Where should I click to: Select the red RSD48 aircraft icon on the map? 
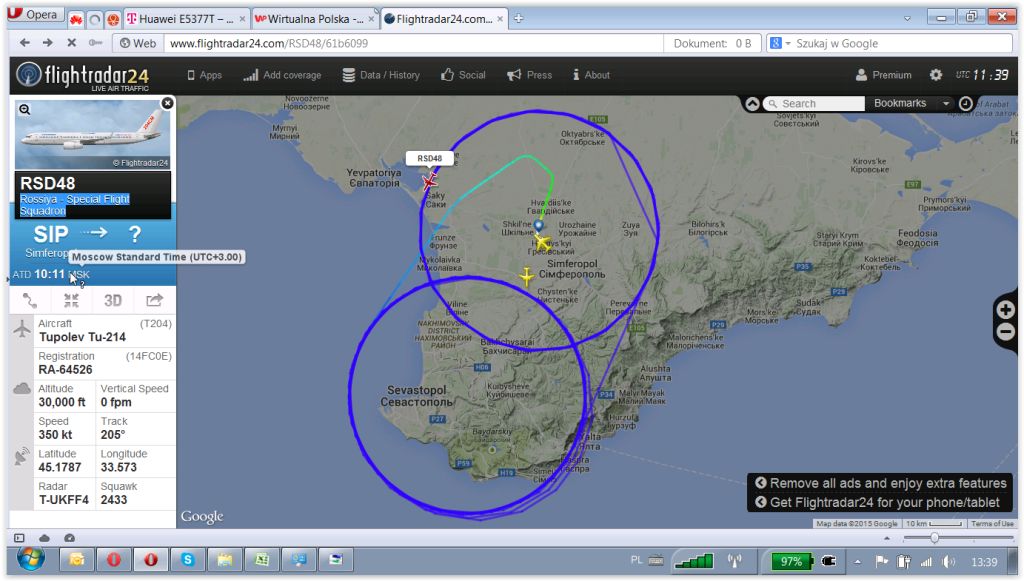click(430, 181)
